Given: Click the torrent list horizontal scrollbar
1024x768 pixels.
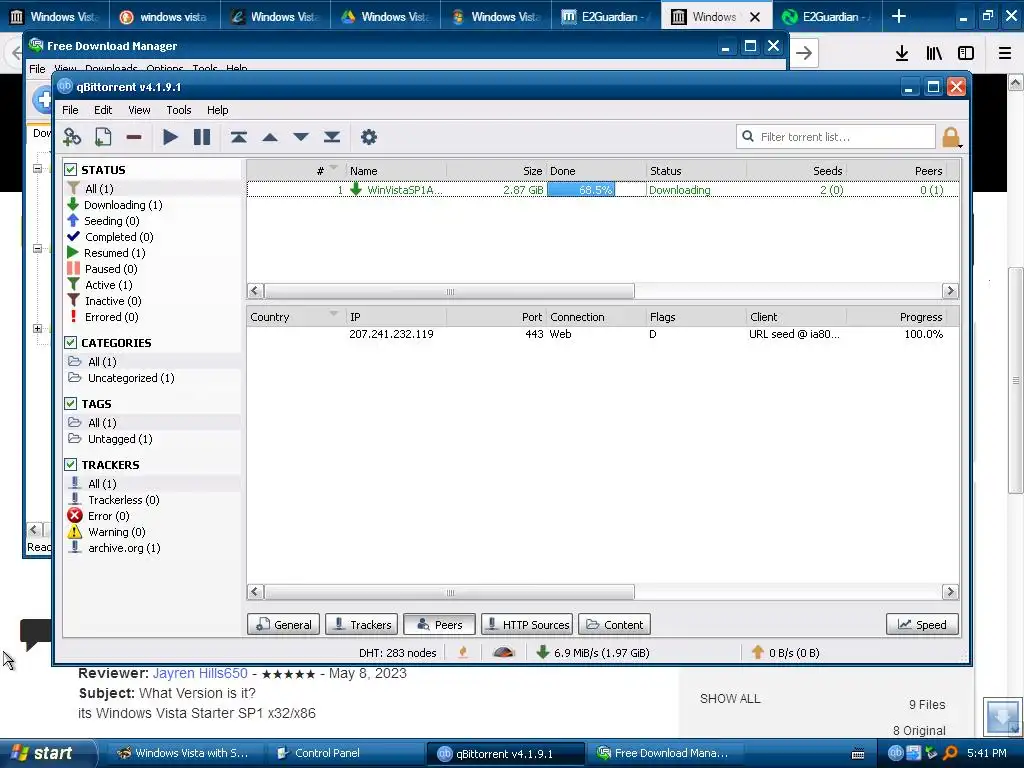Looking at the screenshot, I should click(449, 291).
